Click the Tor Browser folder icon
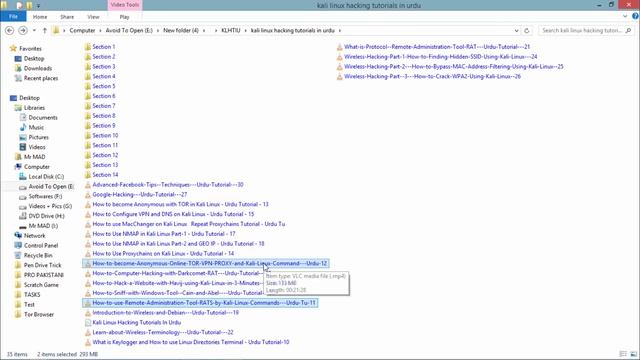640x360 pixels. pyautogui.click(x=18, y=314)
